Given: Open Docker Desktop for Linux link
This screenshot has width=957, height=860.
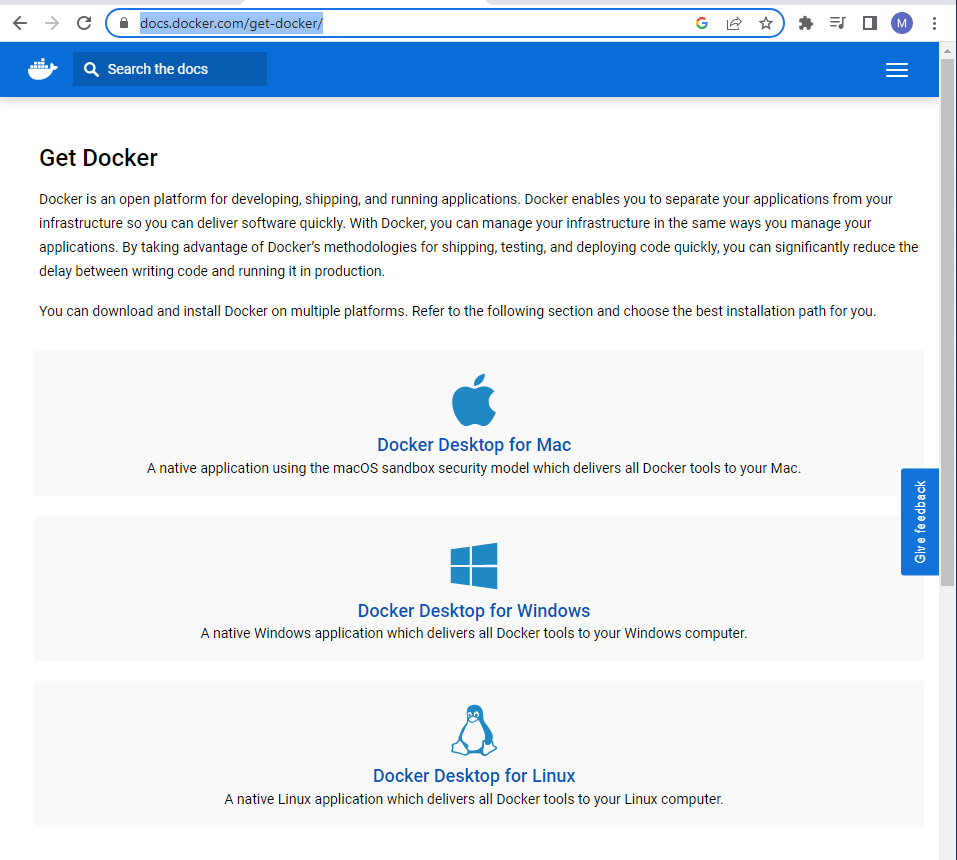Looking at the screenshot, I should pyautogui.click(x=474, y=776).
